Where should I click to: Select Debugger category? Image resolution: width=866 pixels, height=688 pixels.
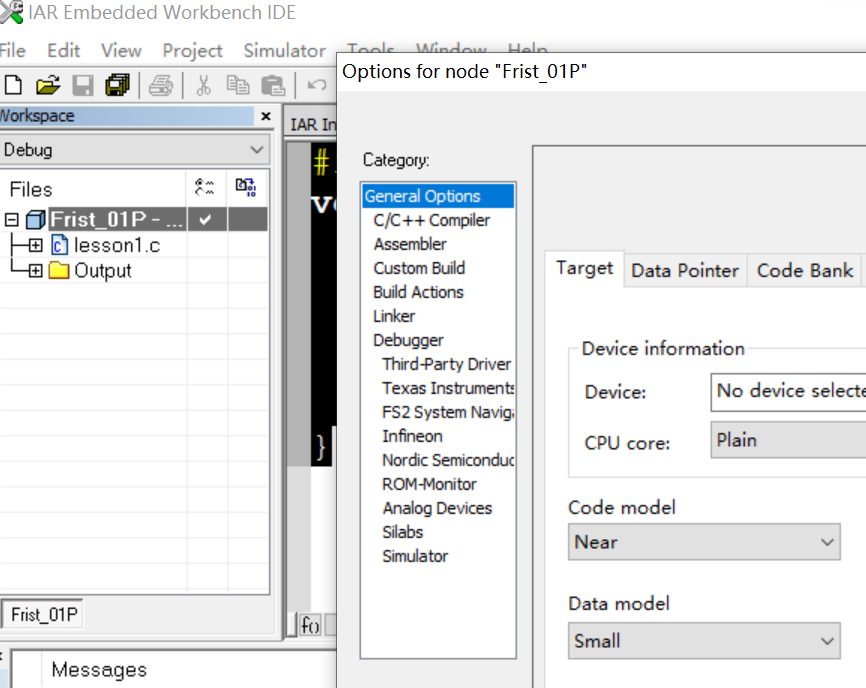408,340
